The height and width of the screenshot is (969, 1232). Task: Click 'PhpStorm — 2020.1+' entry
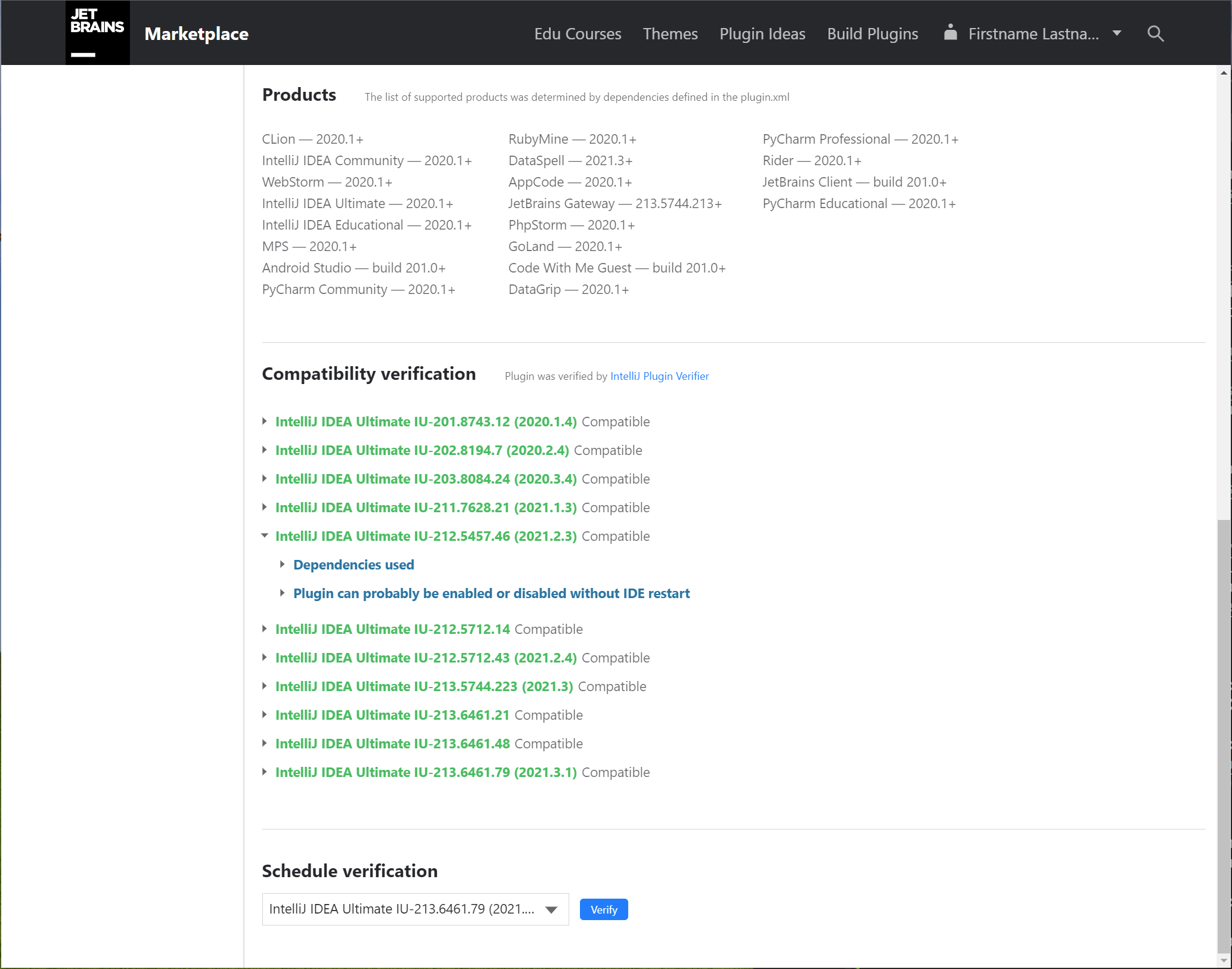click(572, 225)
